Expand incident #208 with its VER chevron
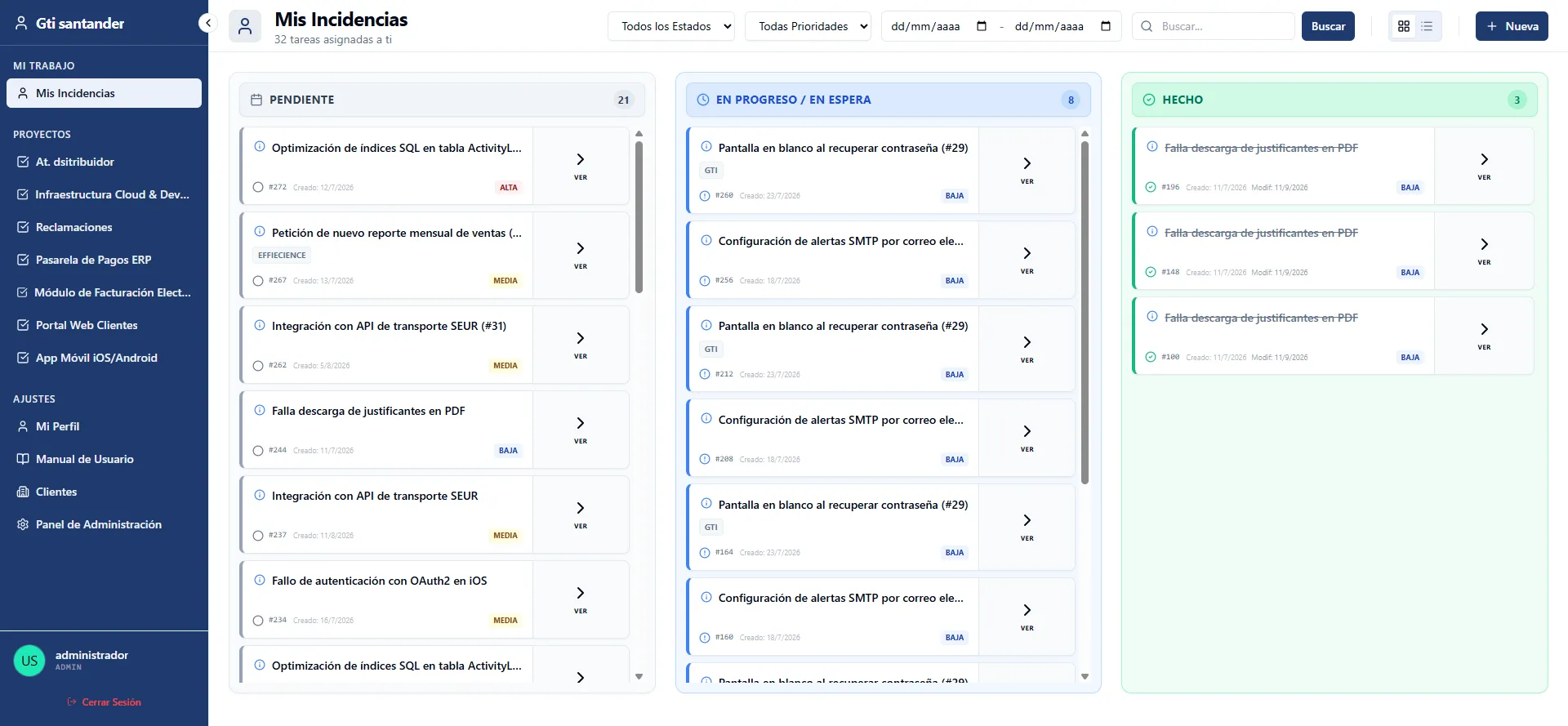The height and width of the screenshot is (726, 1568). click(1027, 438)
